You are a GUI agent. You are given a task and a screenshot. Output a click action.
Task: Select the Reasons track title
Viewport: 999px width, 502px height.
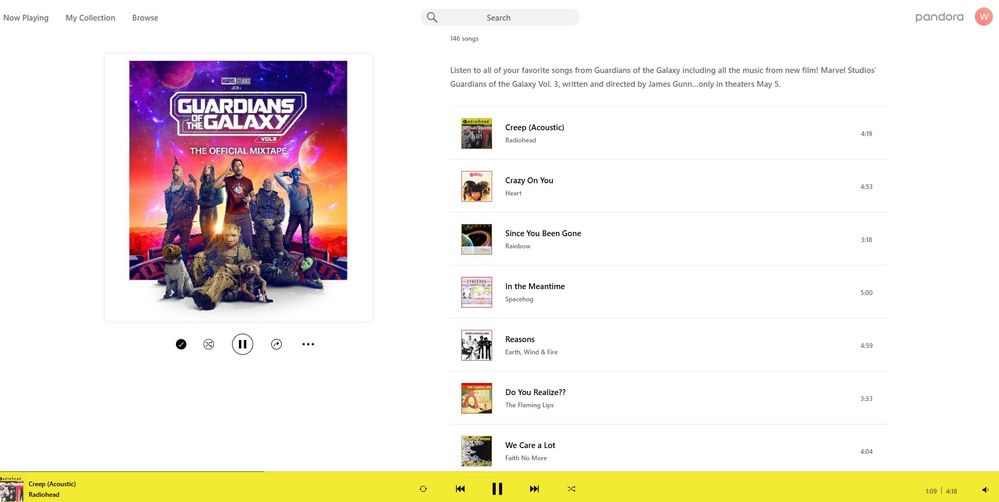click(520, 339)
